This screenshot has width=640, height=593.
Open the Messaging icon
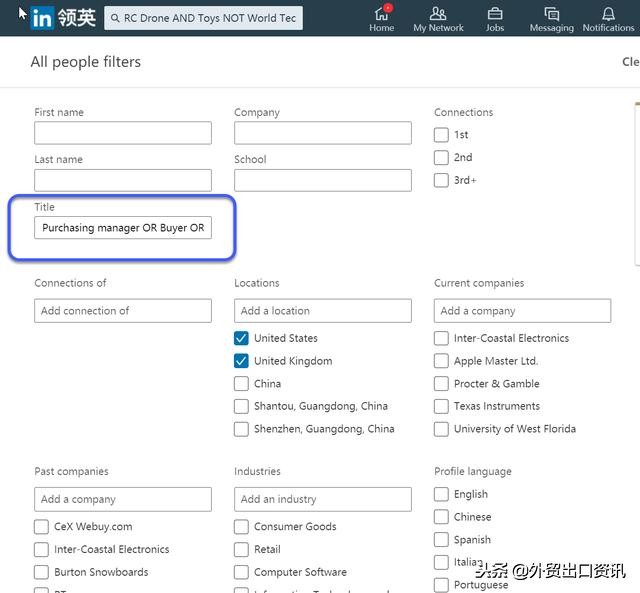[x=551, y=14]
